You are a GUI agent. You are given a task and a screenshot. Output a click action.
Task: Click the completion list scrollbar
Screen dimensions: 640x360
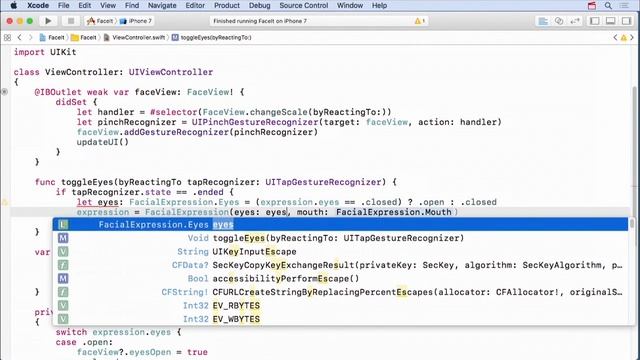coord(632,224)
